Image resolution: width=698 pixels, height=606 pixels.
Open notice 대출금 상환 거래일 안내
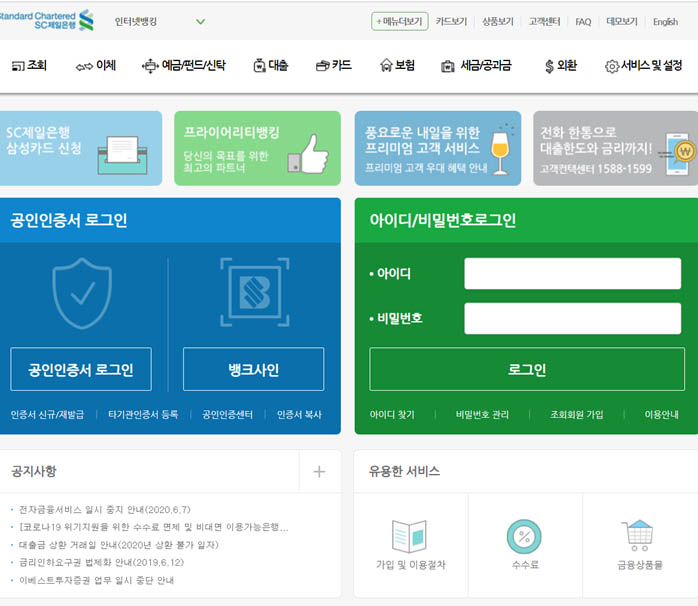pyautogui.click(x=119, y=545)
